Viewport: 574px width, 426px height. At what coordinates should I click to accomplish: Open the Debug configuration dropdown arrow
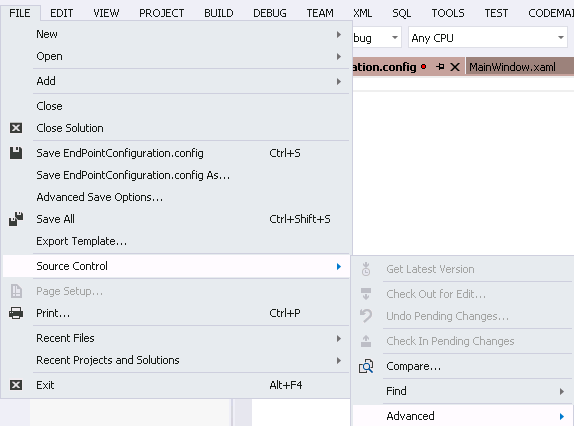pos(395,38)
